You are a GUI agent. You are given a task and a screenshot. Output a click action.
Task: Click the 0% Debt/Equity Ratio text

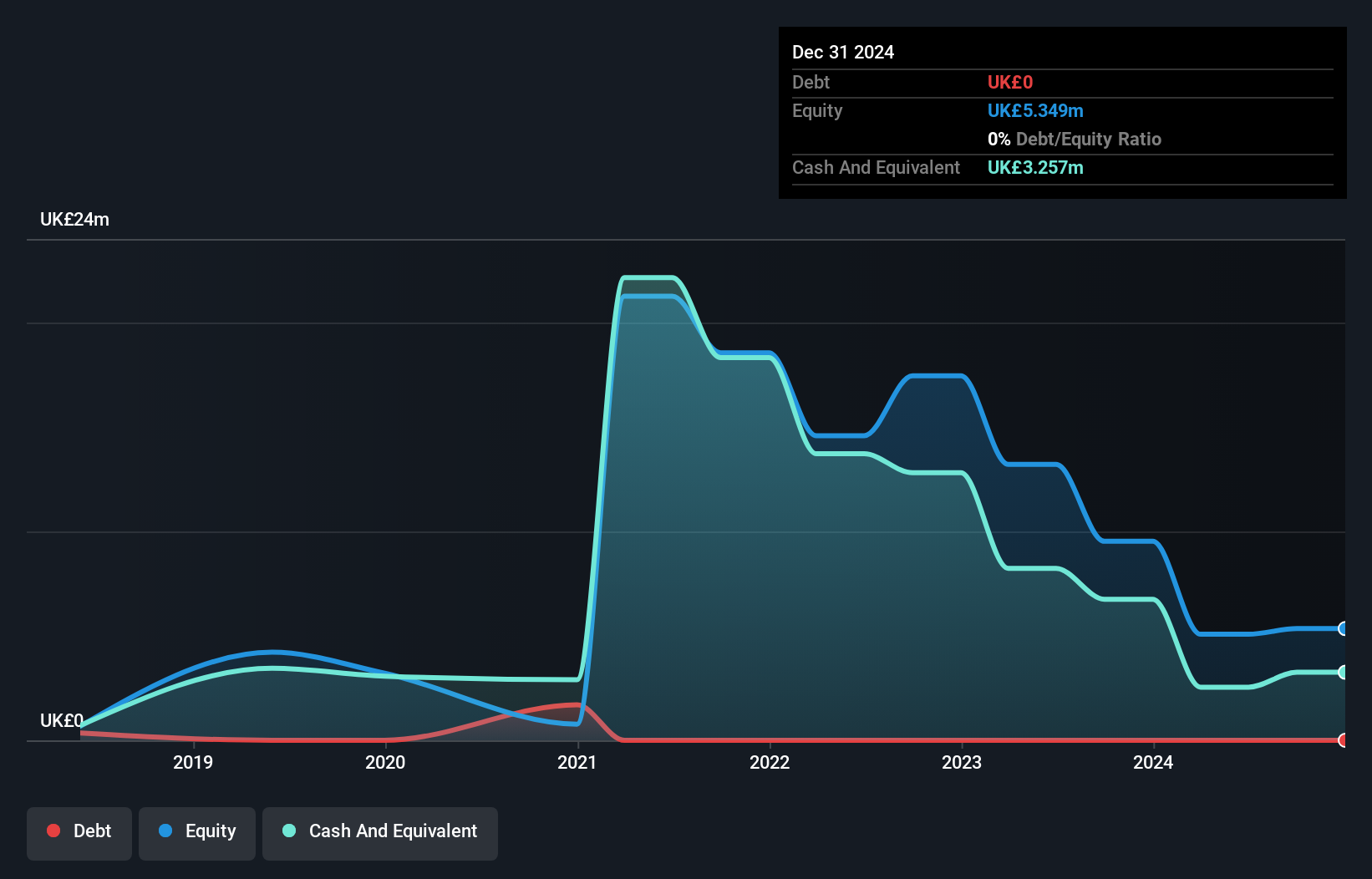coord(1075,139)
